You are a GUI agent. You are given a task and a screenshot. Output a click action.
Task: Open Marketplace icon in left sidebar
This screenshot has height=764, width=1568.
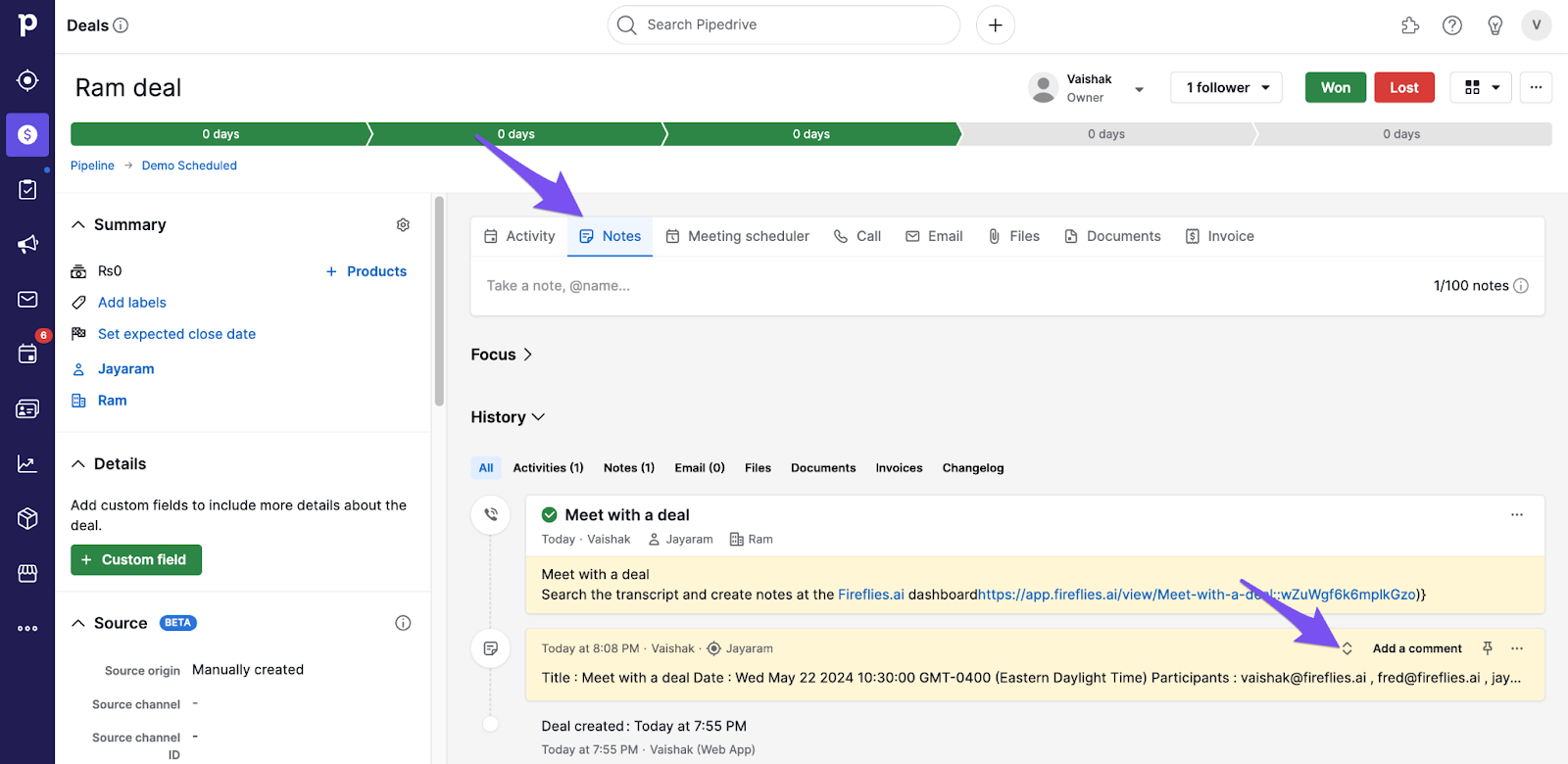click(27, 573)
